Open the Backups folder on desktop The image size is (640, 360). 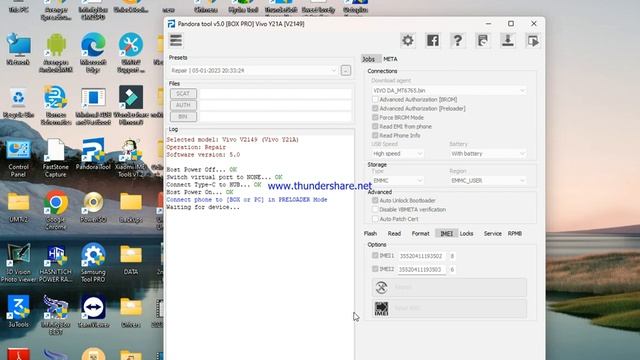(x=131, y=207)
